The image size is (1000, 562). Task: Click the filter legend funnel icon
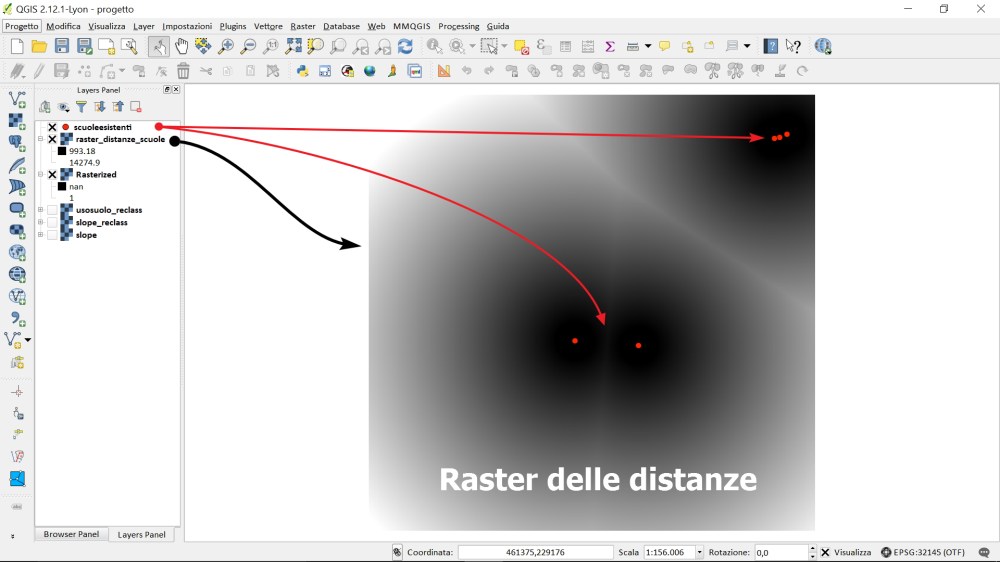(x=82, y=107)
